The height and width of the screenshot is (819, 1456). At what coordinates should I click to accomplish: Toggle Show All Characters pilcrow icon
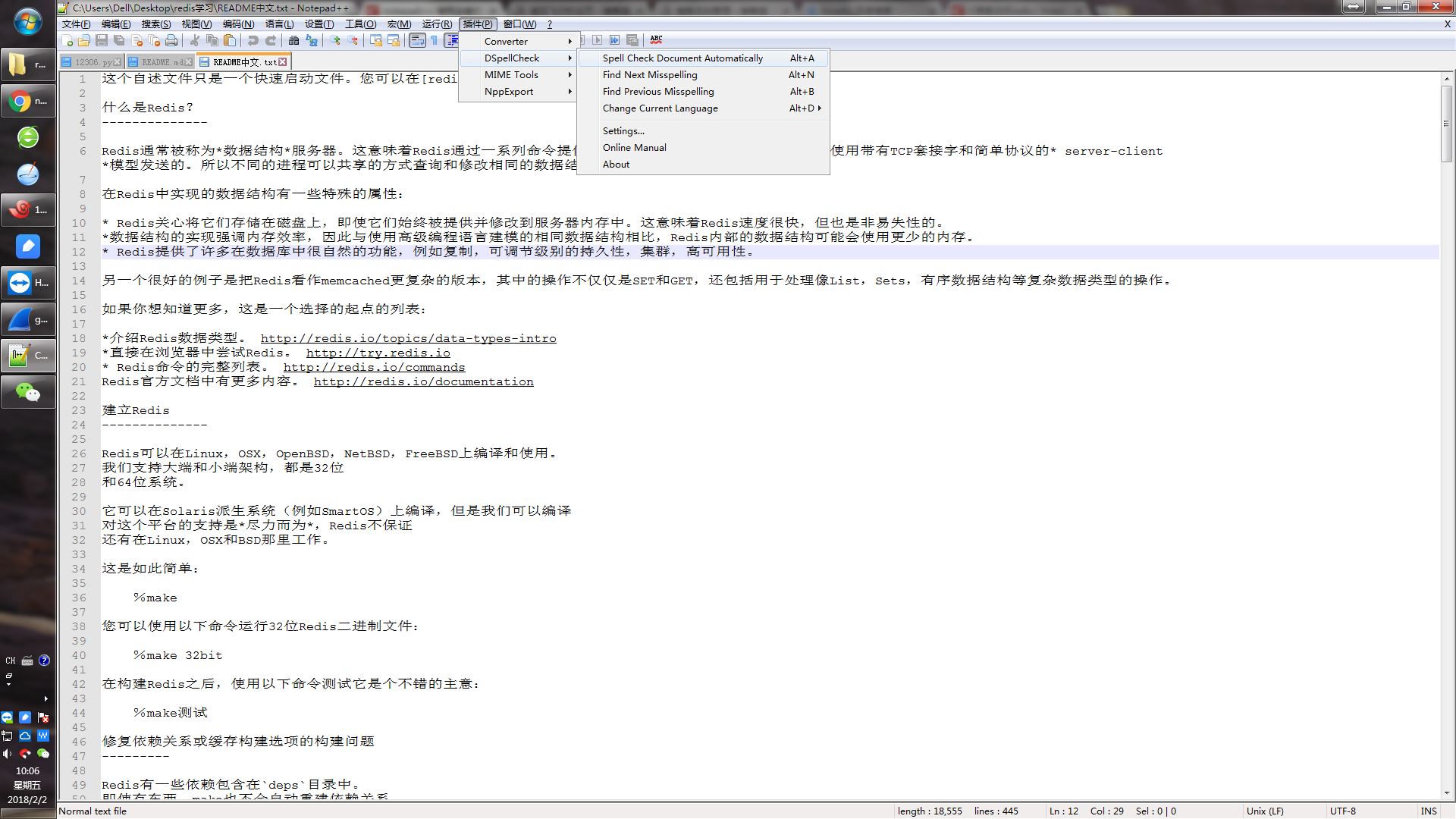[x=435, y=40]
